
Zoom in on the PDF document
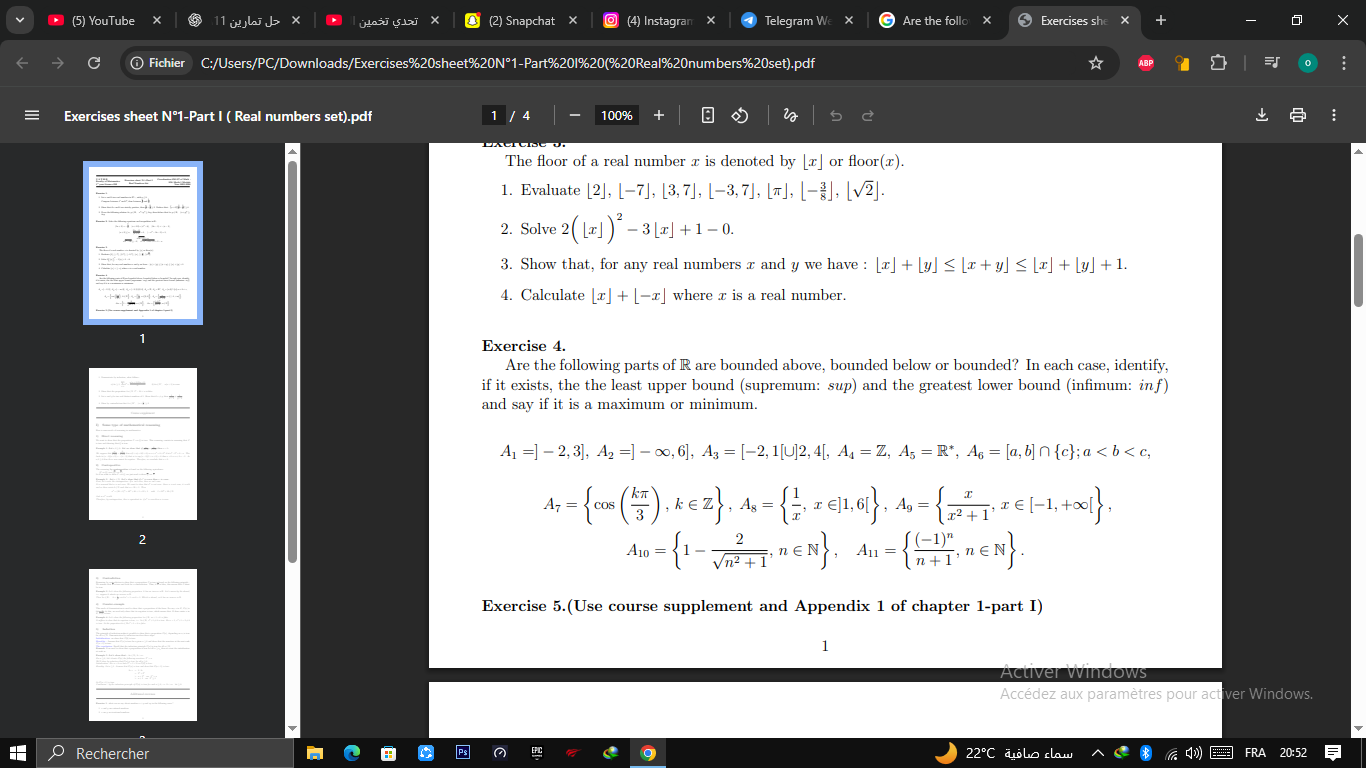(x=658, y=115)
